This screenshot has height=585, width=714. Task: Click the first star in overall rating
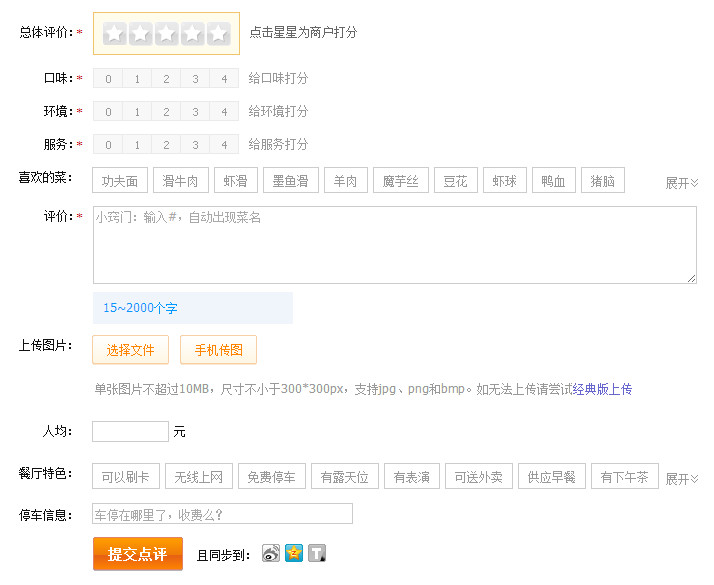click(115, 34)
